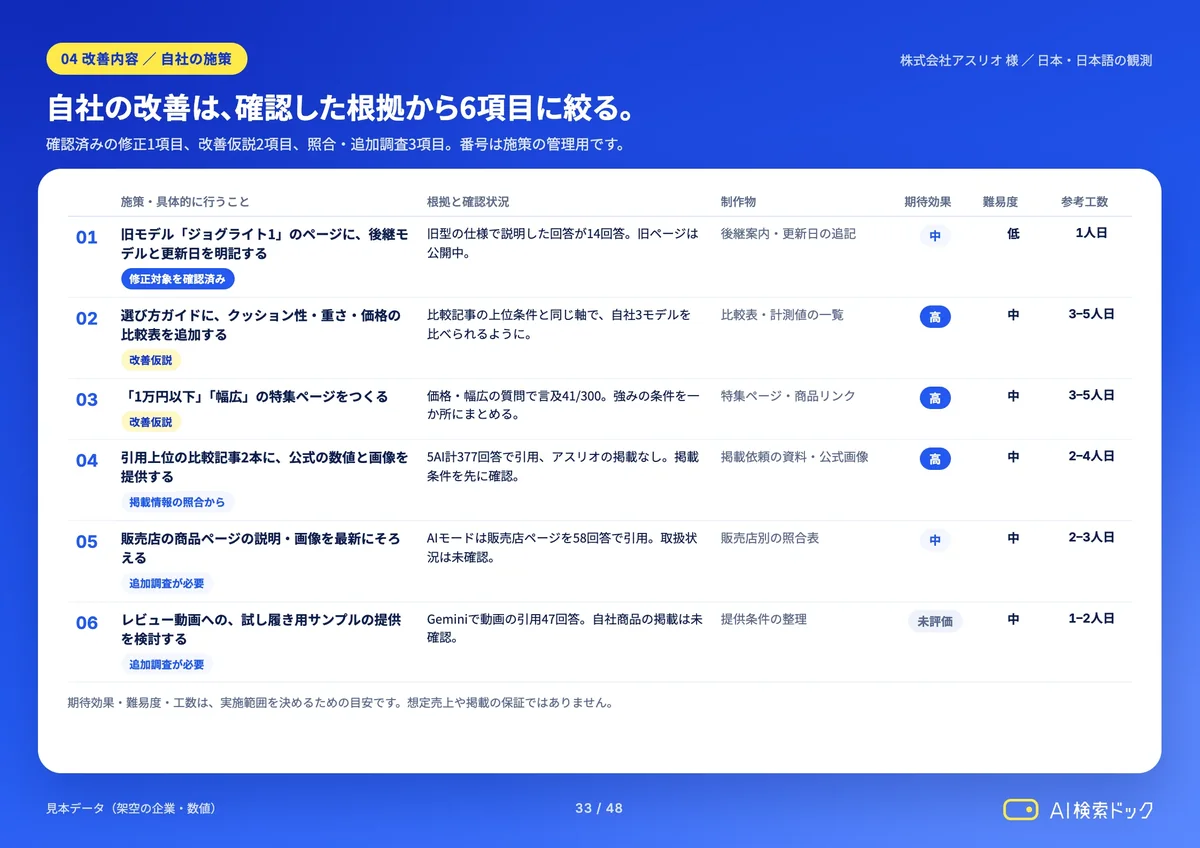Click the 1–2人日 effort value in row 06
Screen dimensions: 1200x848
pyautogui.click(x=1091, y=618)
